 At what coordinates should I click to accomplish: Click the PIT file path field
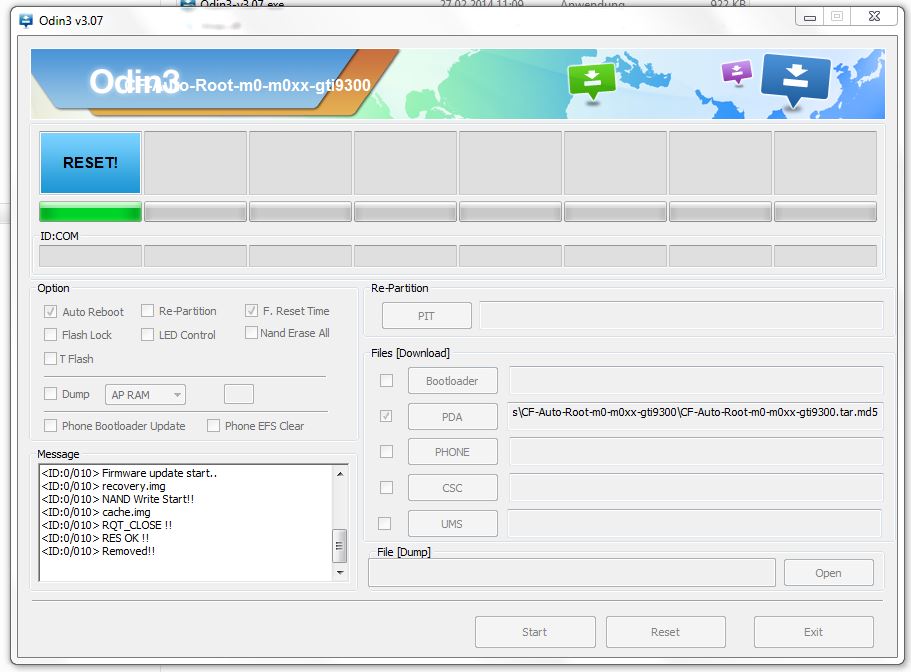[x=681, y=315]
